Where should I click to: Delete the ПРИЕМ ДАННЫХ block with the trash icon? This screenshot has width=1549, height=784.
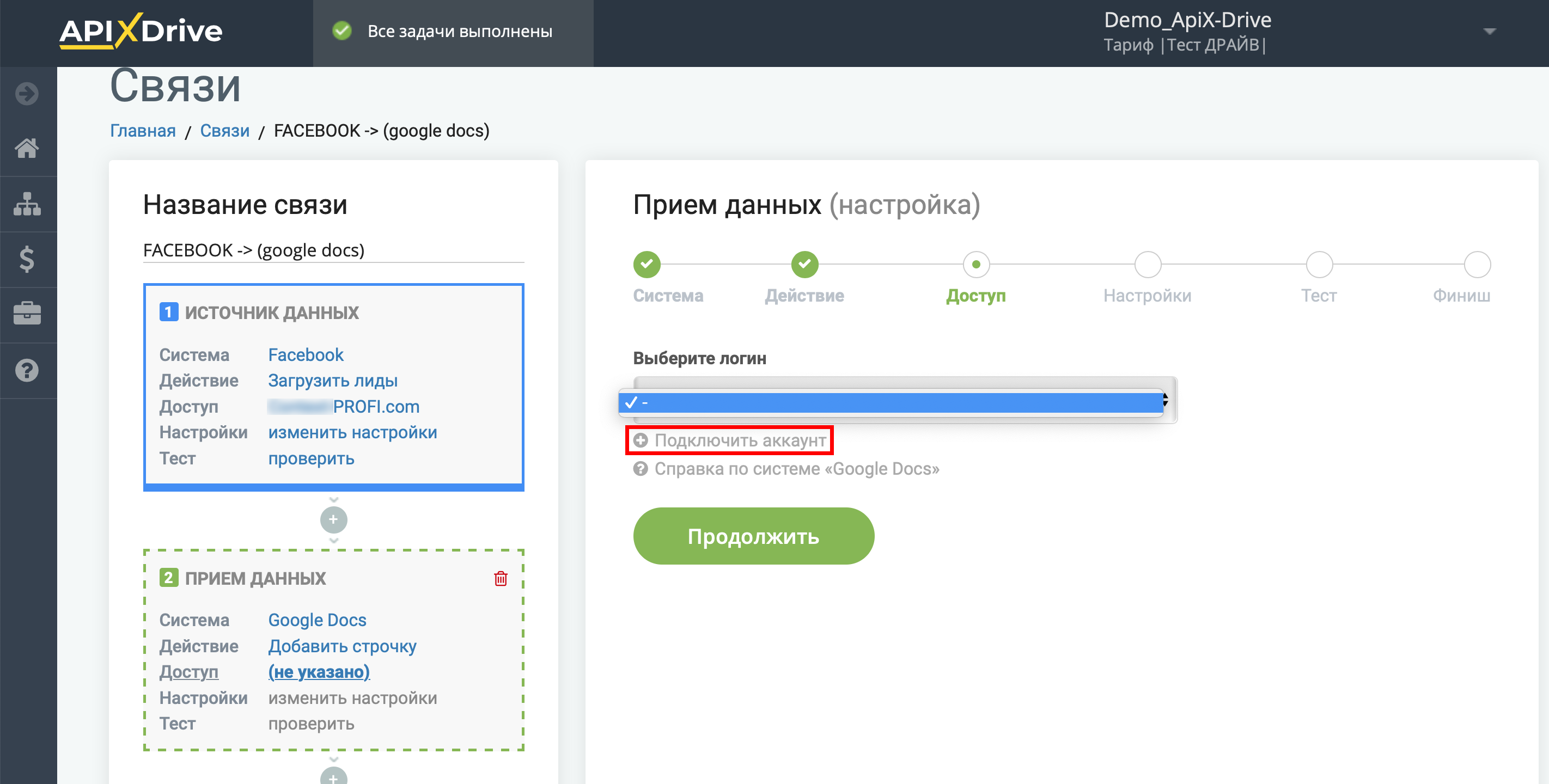pyautogui.click(x=501, y=578)
